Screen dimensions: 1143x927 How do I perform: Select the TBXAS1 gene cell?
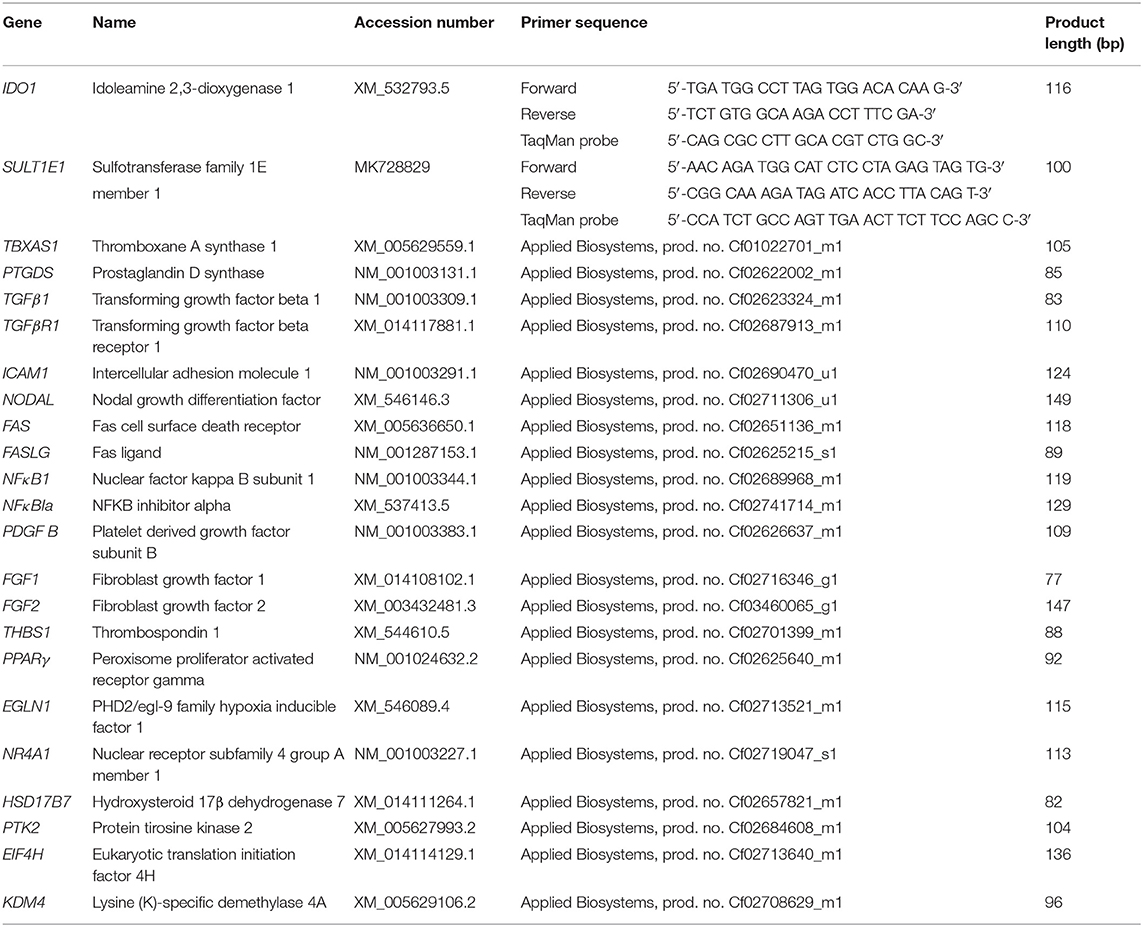(x=30, y=246)
